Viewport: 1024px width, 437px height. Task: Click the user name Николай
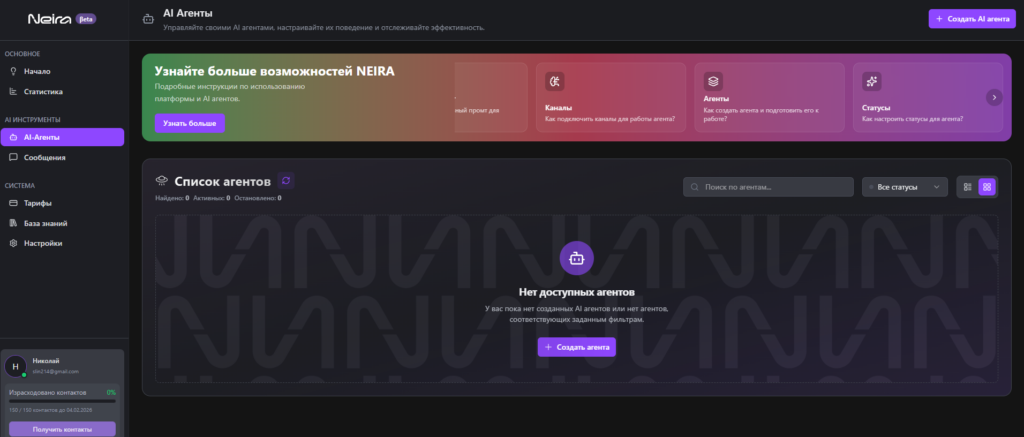45,361
